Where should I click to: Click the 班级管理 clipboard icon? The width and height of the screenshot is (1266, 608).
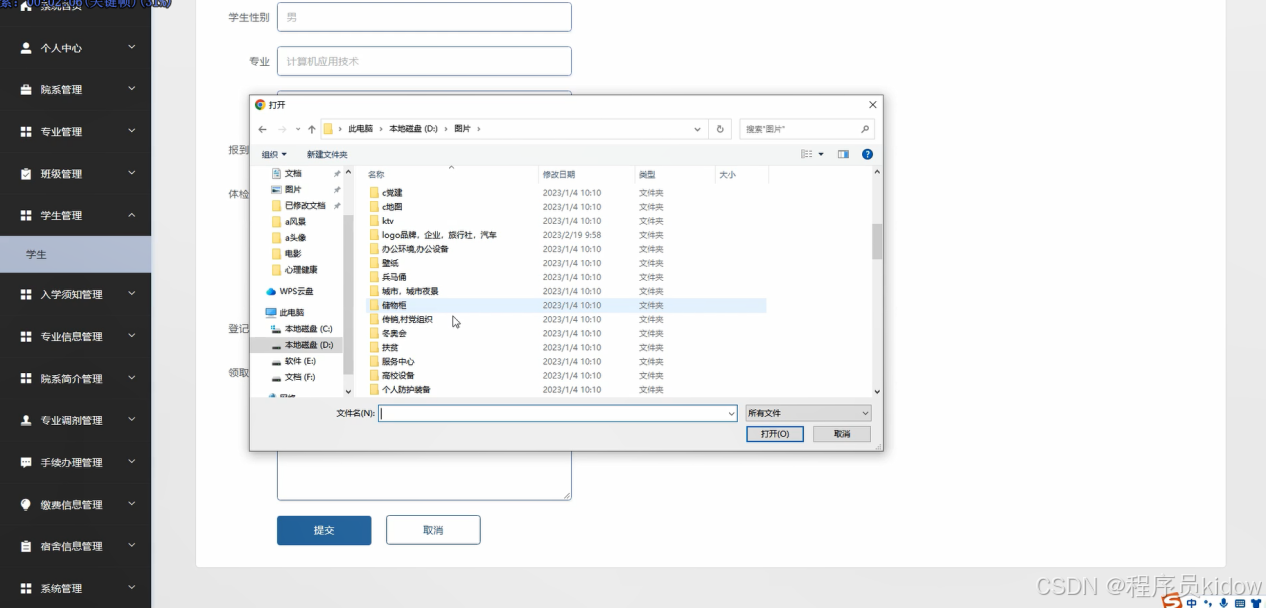point(26,174)
